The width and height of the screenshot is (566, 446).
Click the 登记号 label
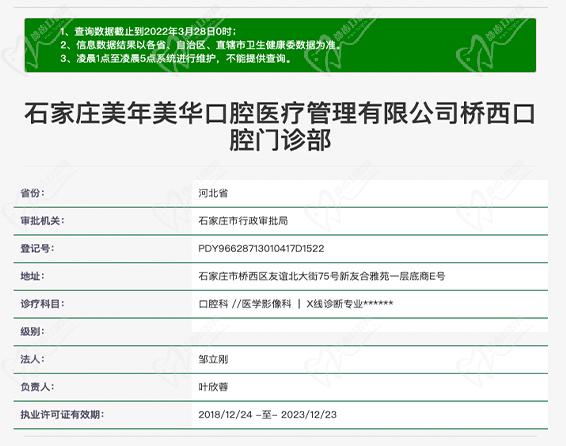tap(37, 248)
